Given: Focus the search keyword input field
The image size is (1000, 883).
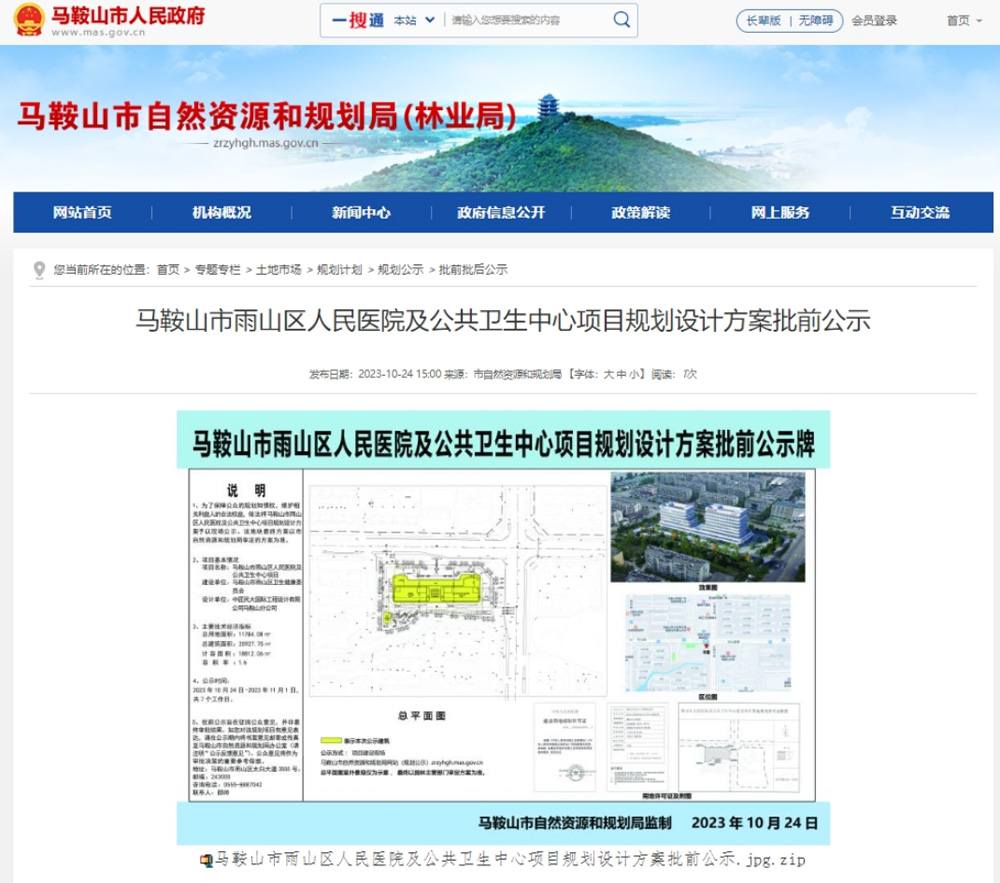Looking at the screenshot, I should (525, 20).
